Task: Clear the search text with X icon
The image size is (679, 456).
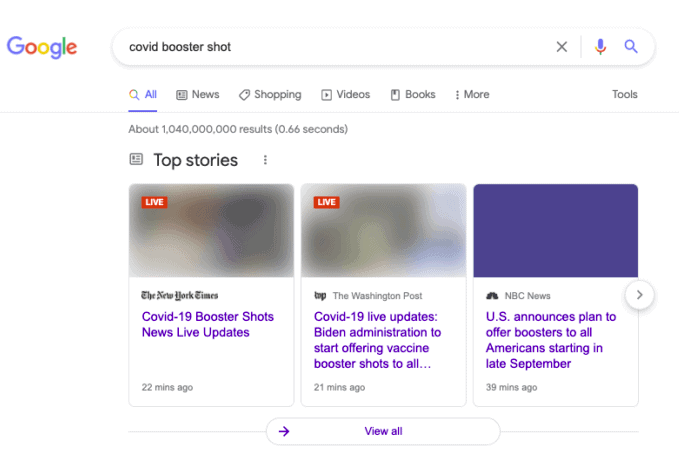Action: tap(562, 47)
